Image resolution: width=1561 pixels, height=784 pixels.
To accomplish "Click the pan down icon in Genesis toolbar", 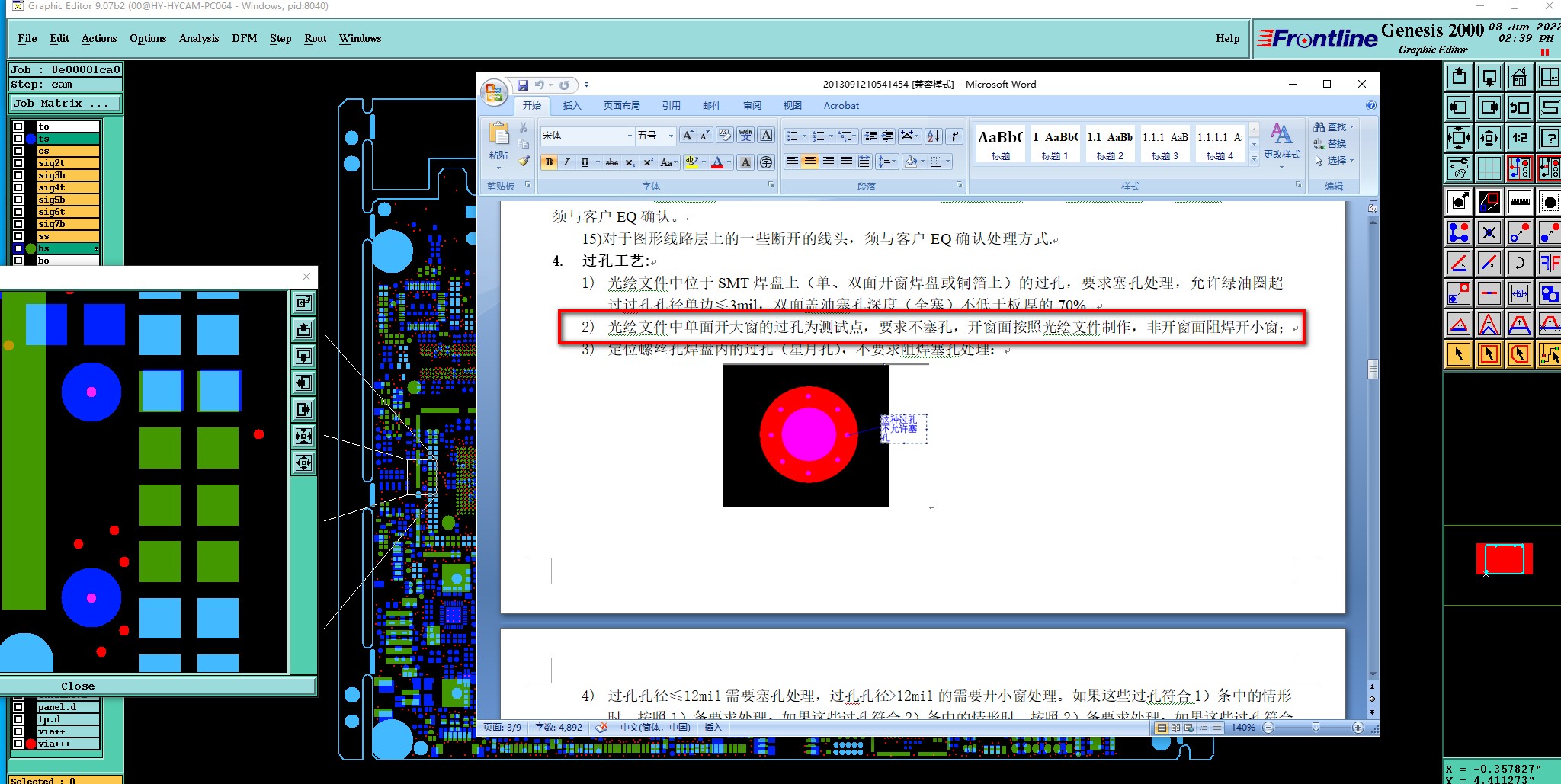I will [x=1489, y=77].
